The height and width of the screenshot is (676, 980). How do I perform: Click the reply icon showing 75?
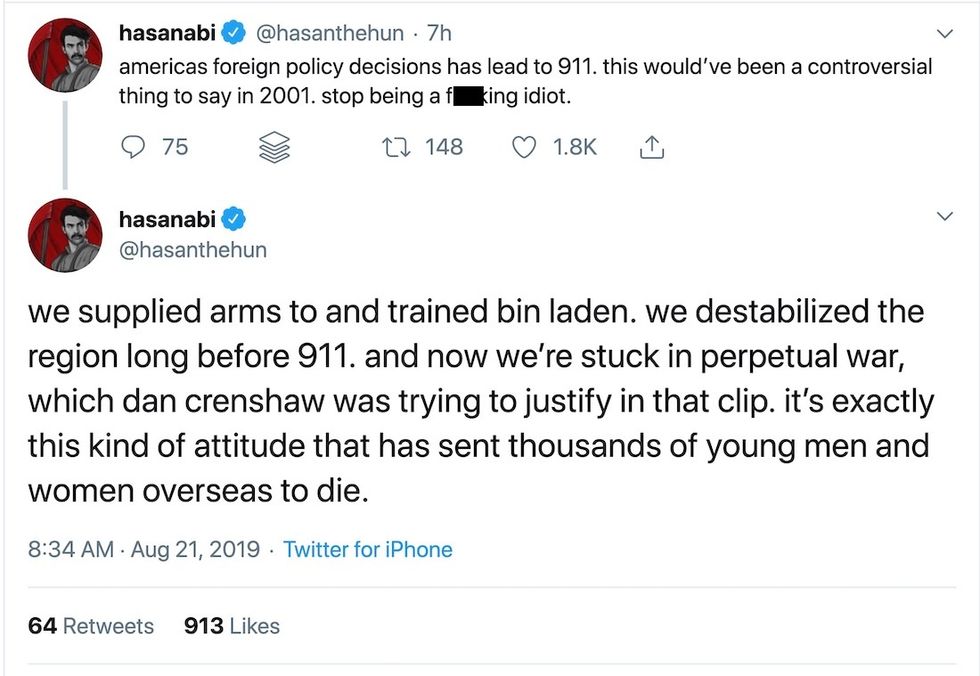(134, 147)
